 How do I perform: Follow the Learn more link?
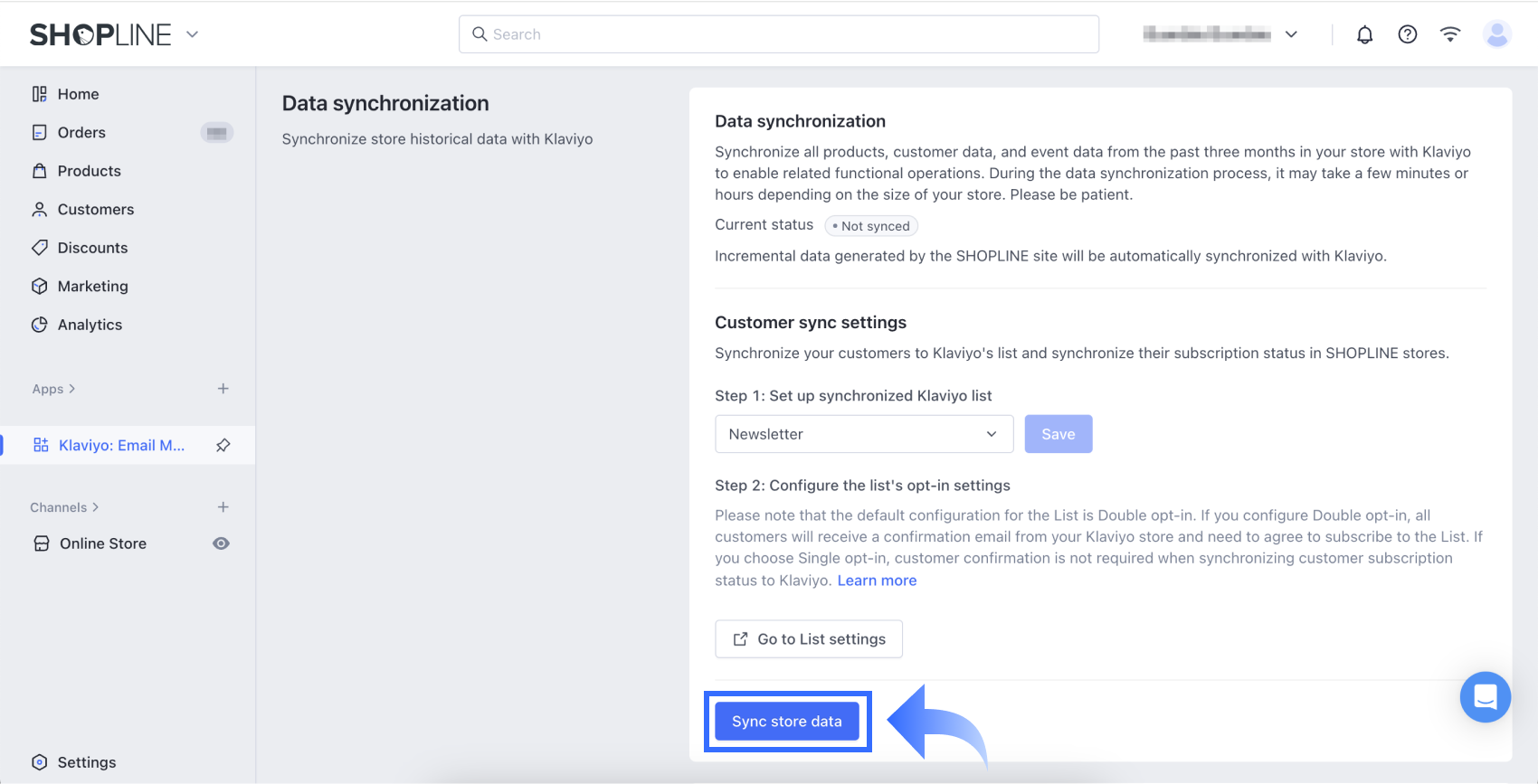(877, 581)
